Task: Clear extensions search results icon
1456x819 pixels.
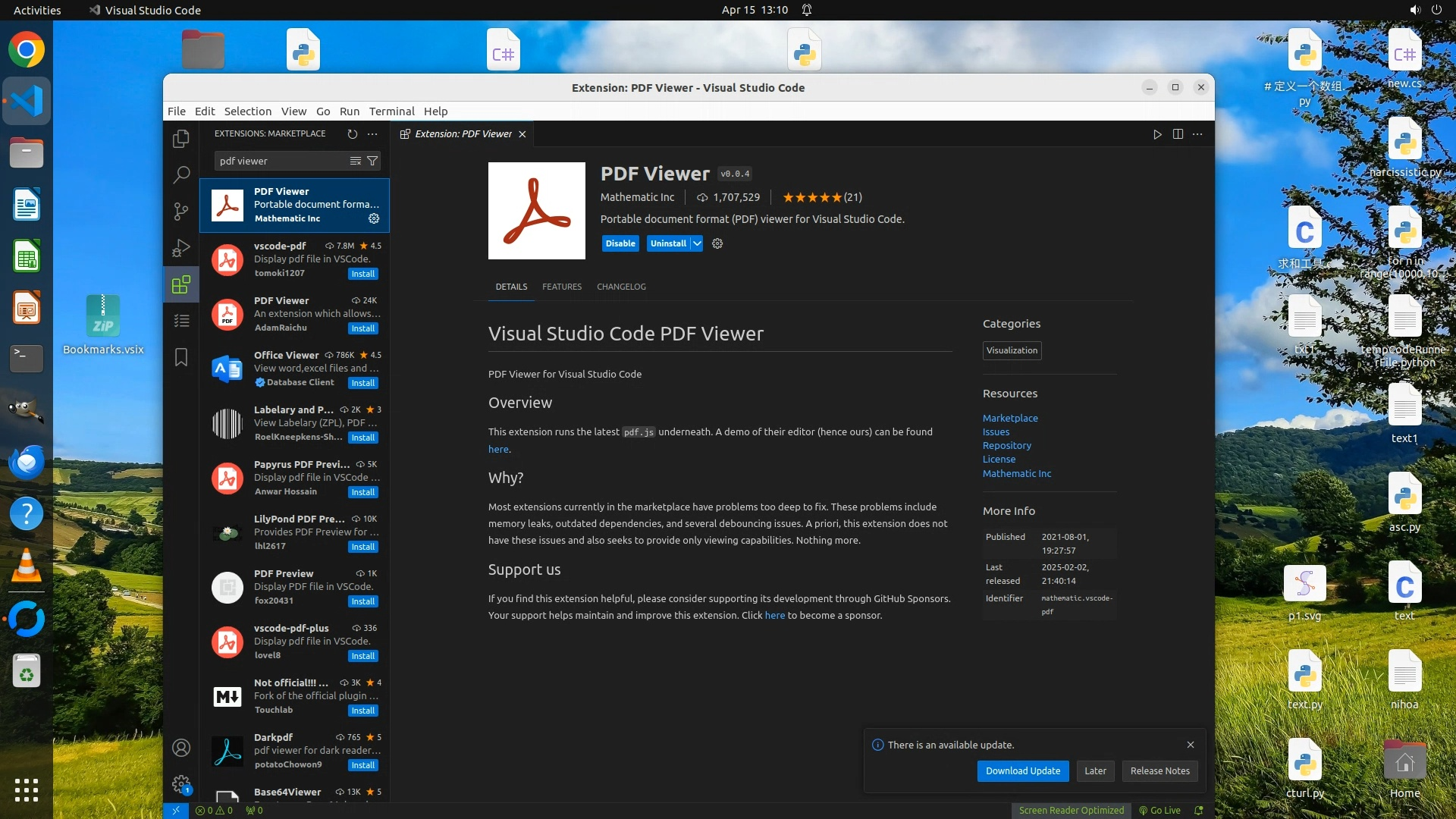Action: [x=355, y=161]
